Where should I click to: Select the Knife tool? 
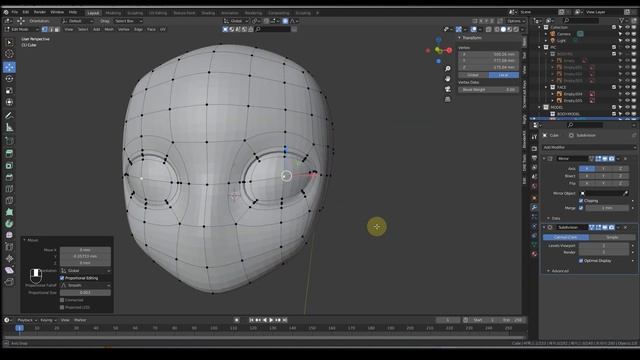[9, 200]
